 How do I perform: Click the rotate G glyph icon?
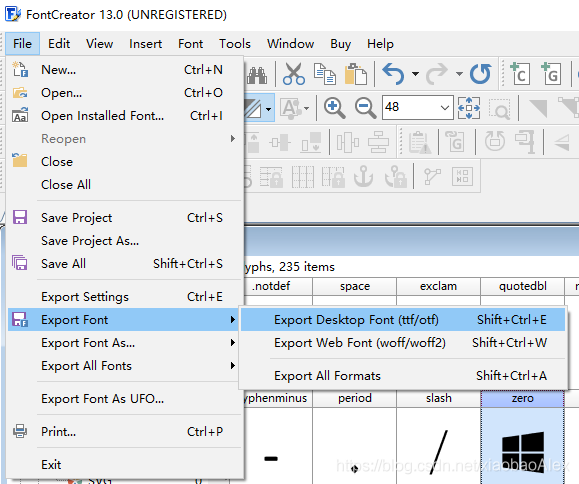(x=455, y=141)
